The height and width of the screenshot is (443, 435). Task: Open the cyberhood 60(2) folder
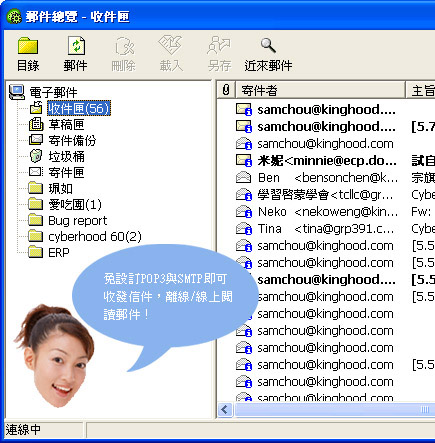95,237
